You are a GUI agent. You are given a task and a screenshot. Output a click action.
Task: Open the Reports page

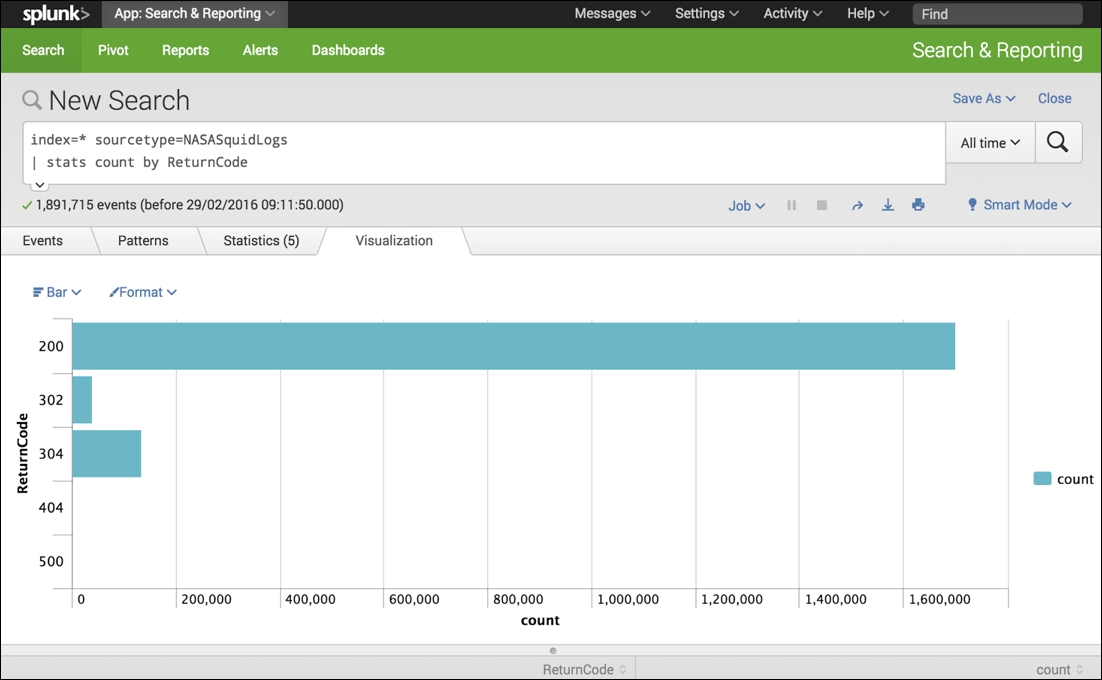pyautogui.click(x=186, y=50)
